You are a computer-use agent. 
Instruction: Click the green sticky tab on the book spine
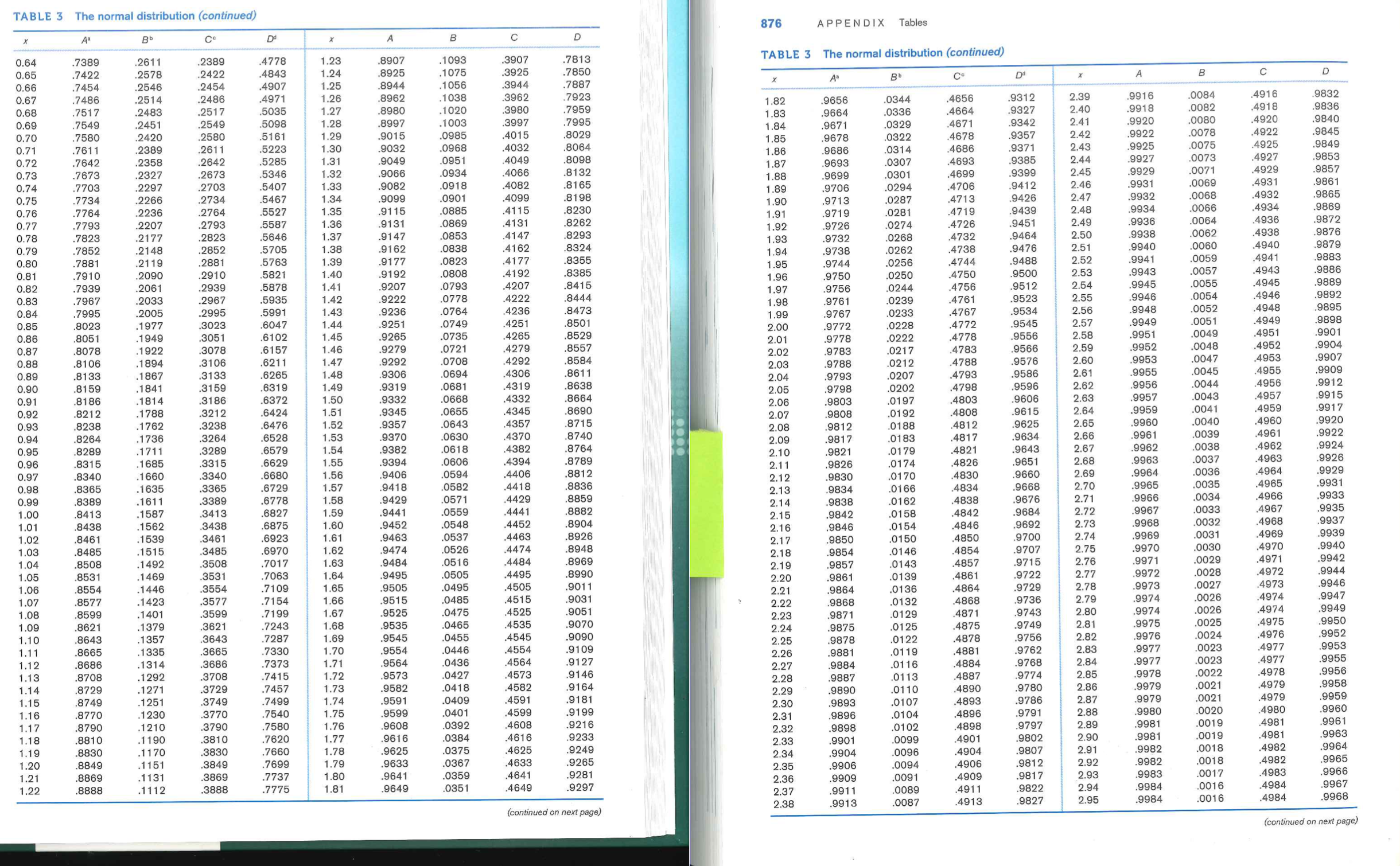click(707, 505)
